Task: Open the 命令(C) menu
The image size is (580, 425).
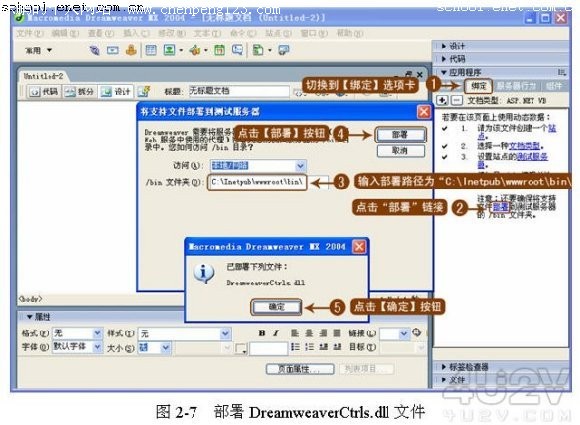Action: pos(243,33)
